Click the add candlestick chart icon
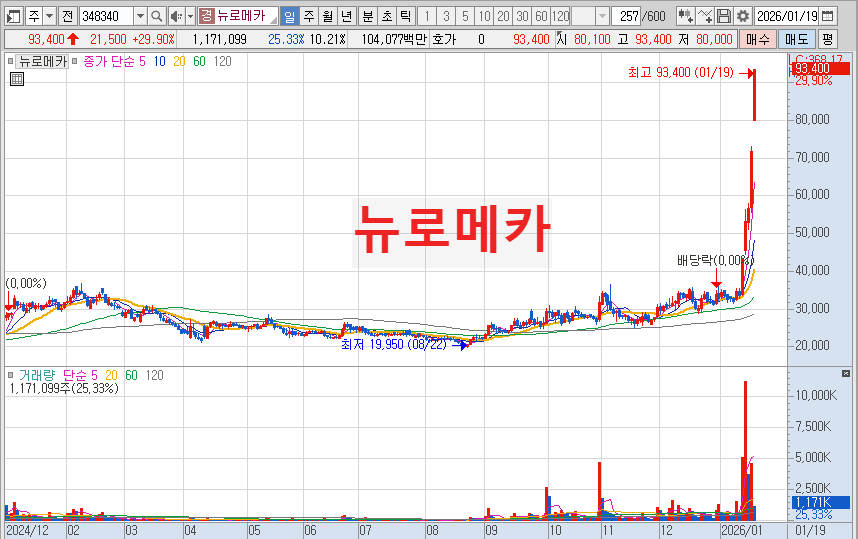Image resolution: width=858 pixels, height=539 pixels. click(x=685, y=16)
